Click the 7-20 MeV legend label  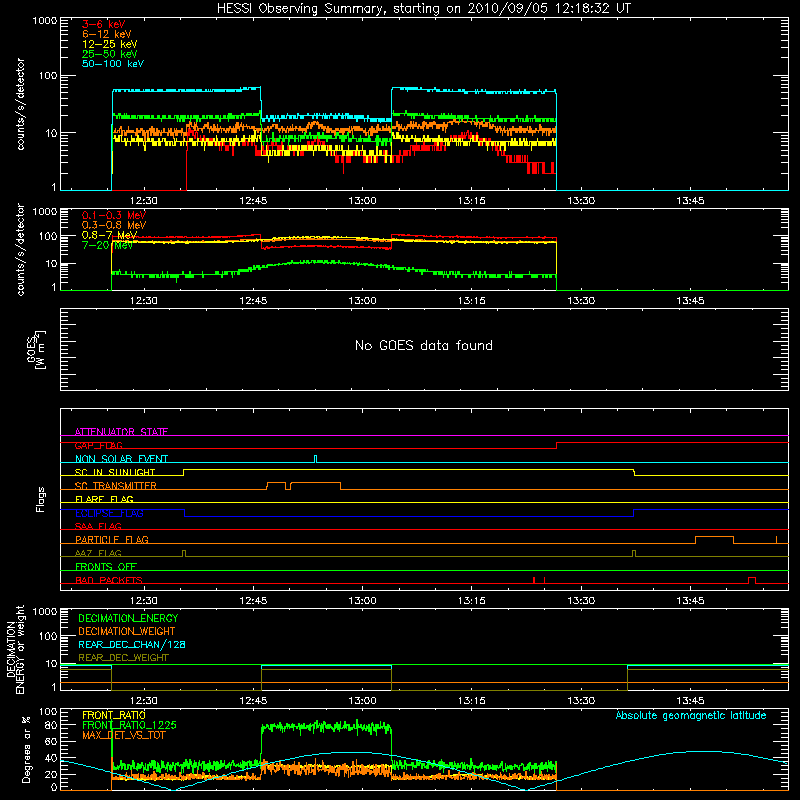click(x=107, y=245)
